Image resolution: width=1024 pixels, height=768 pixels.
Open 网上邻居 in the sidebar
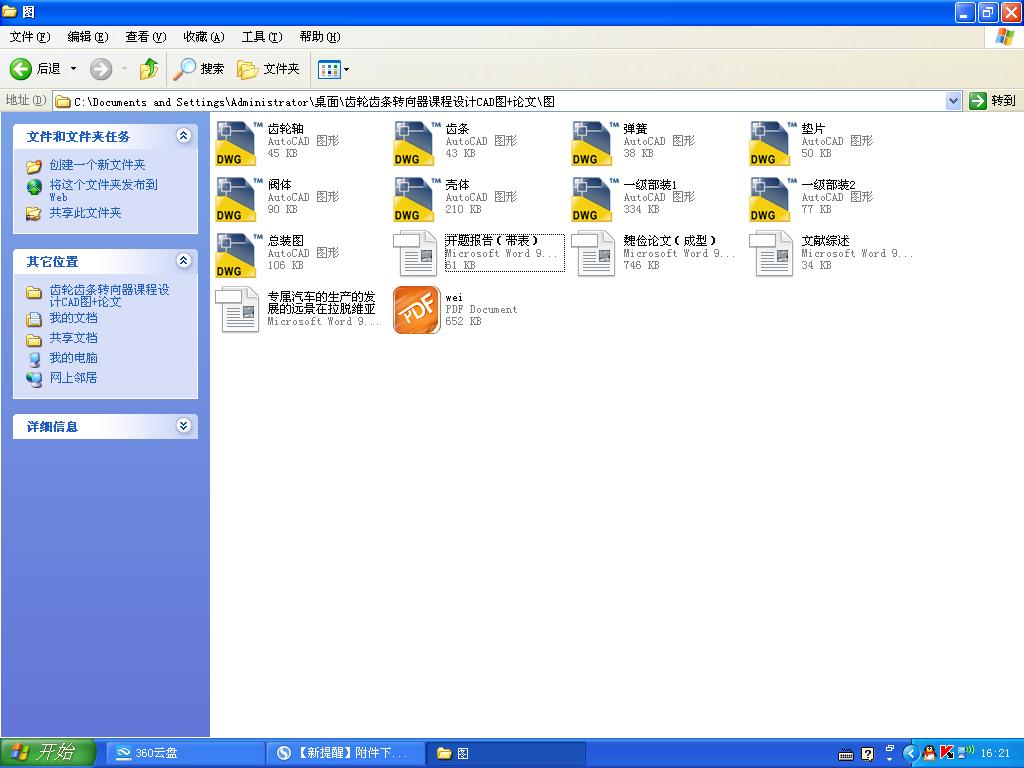(x=74, y=378)
